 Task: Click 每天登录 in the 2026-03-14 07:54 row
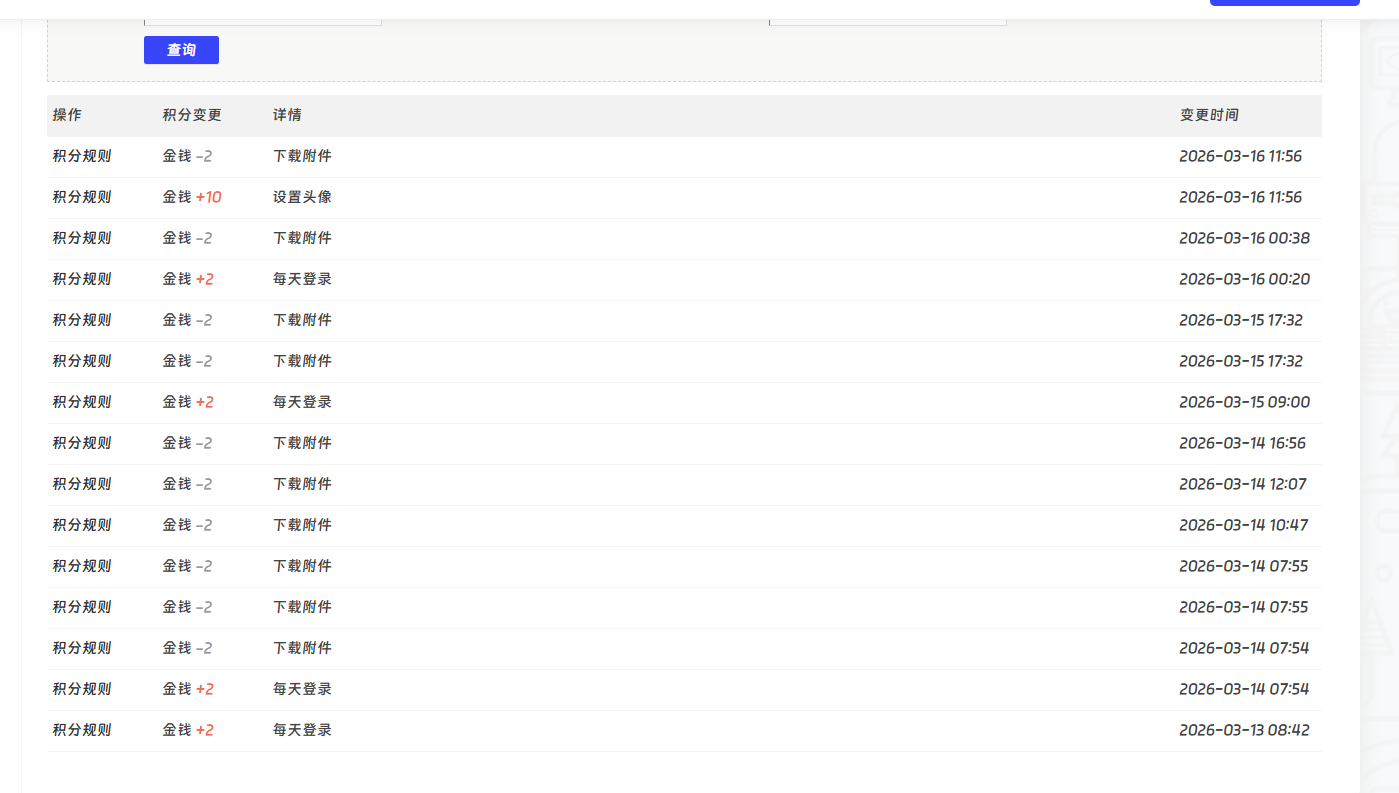click(302, 689)
